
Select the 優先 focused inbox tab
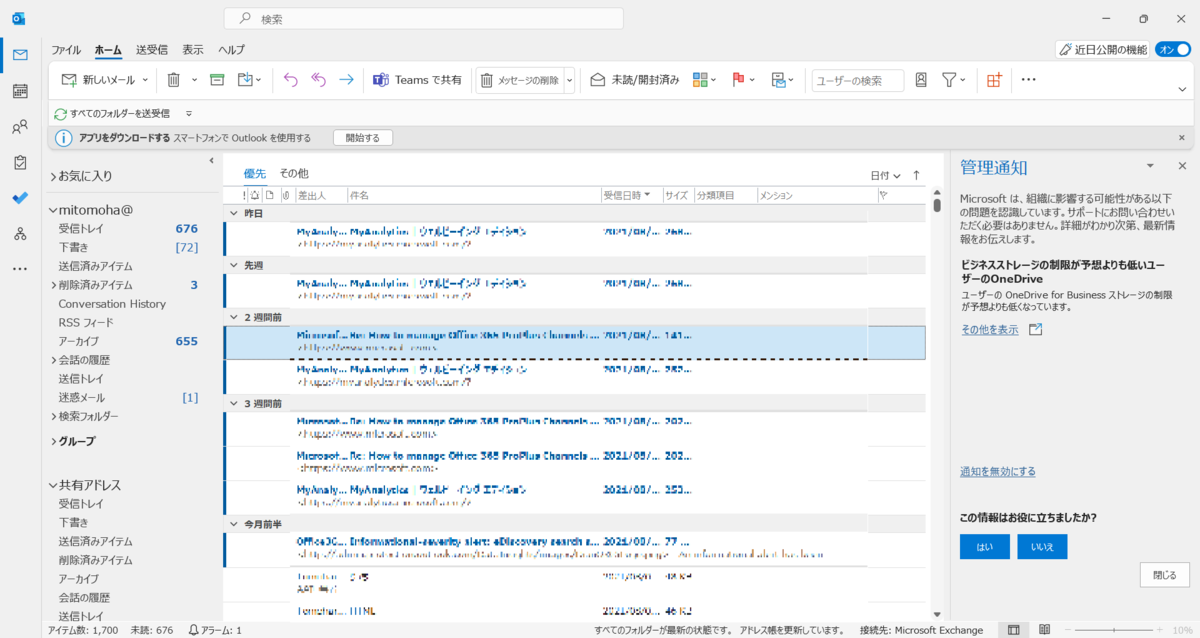click(x=255, y=173)
